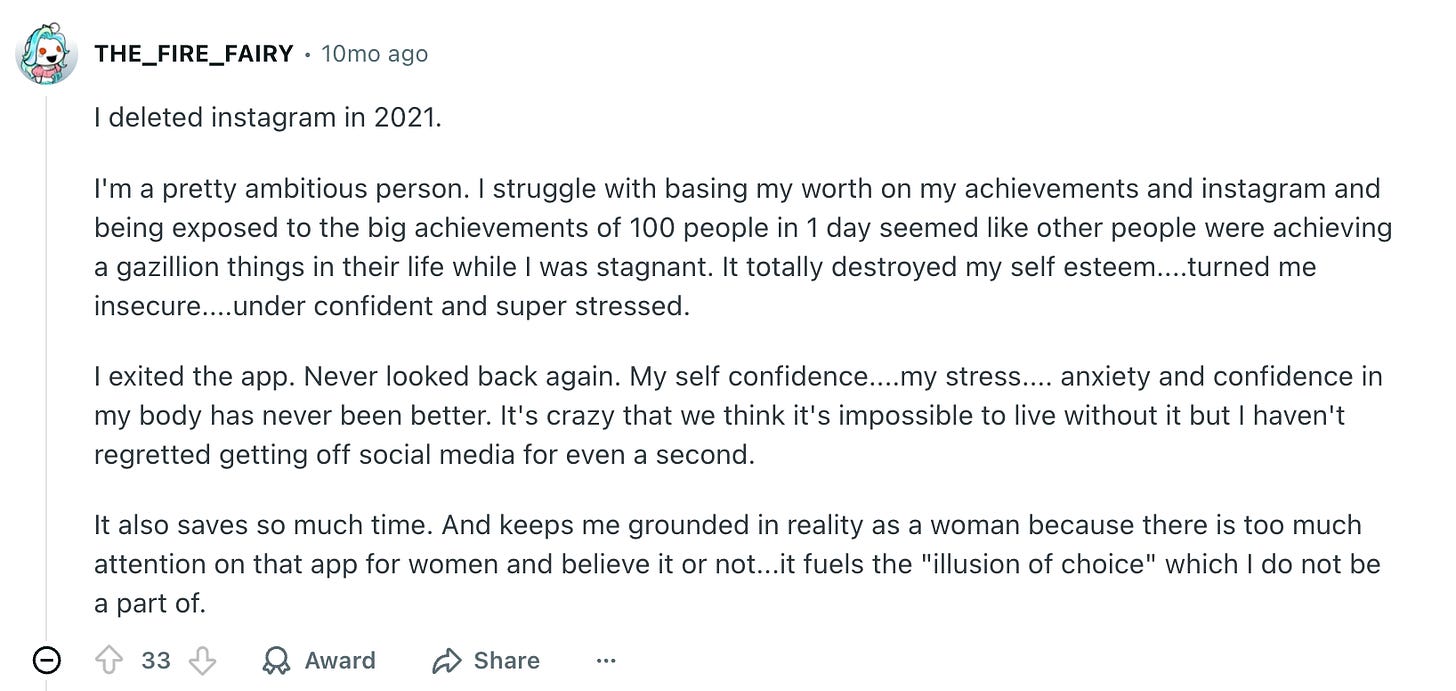
Task: Click the Award ribbon icon
Action: click(275, 660)
